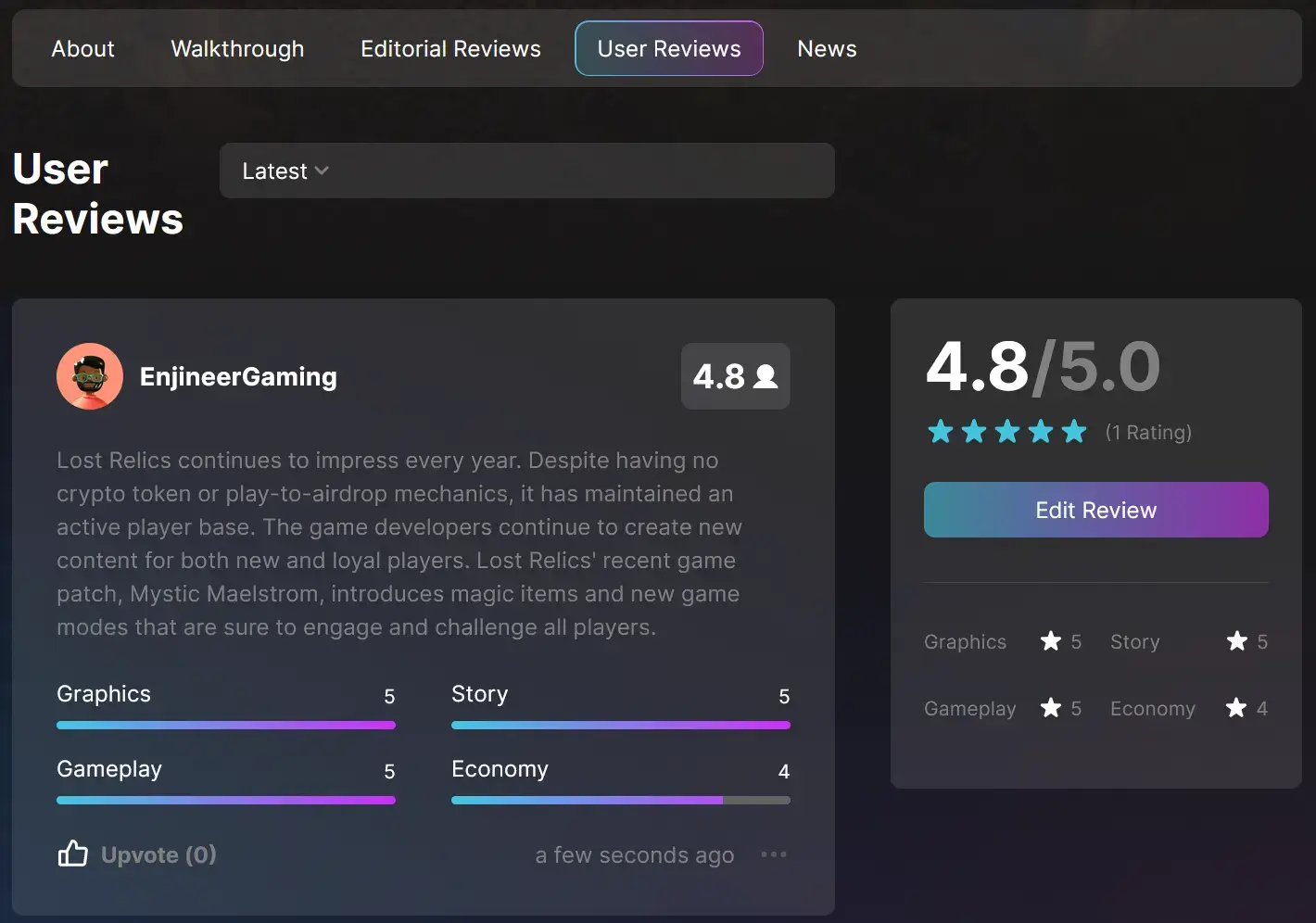
Task: Click the white star next to Economy summary
Action: [1236, 707]
